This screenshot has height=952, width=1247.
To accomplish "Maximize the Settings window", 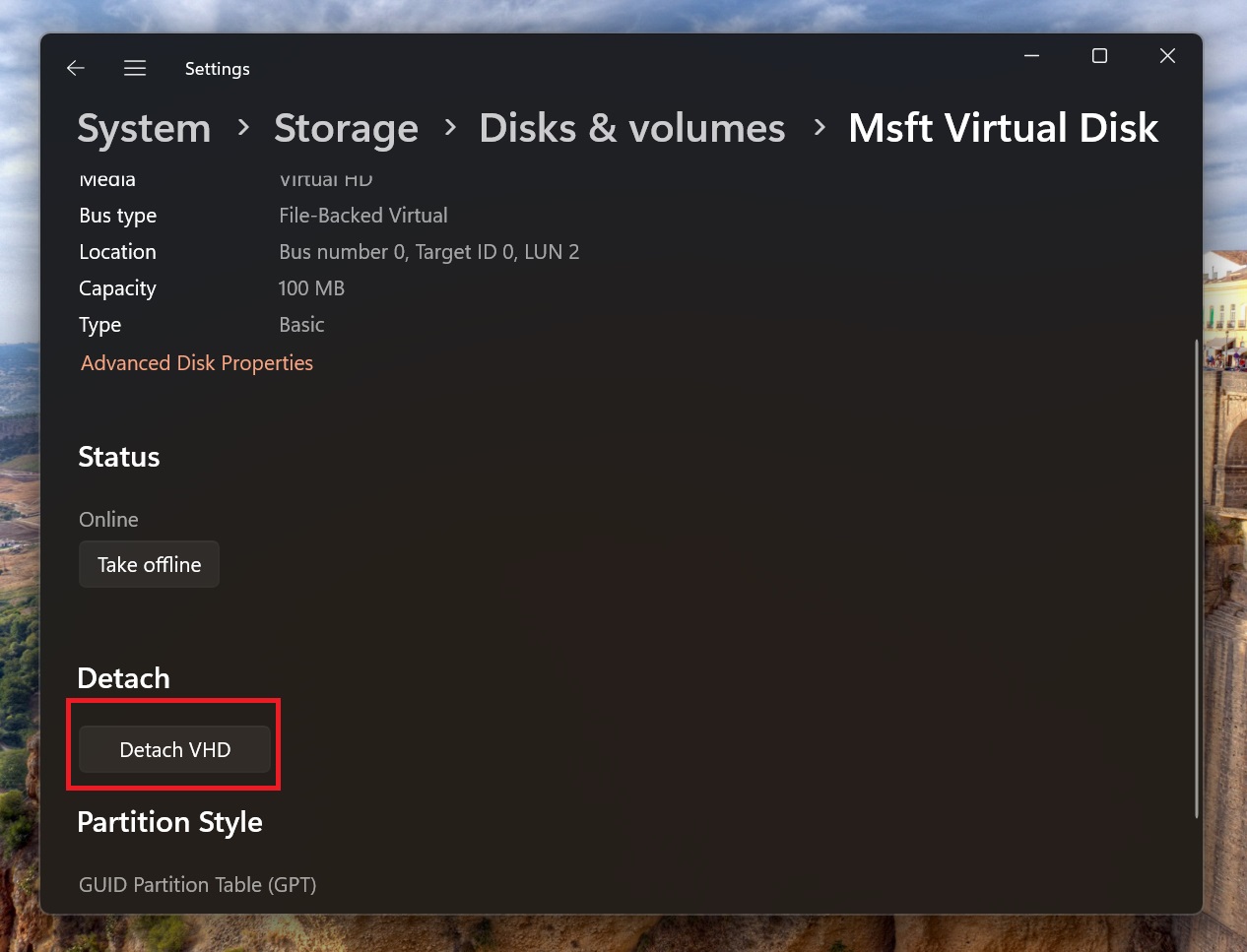I will click(1099, 56).
